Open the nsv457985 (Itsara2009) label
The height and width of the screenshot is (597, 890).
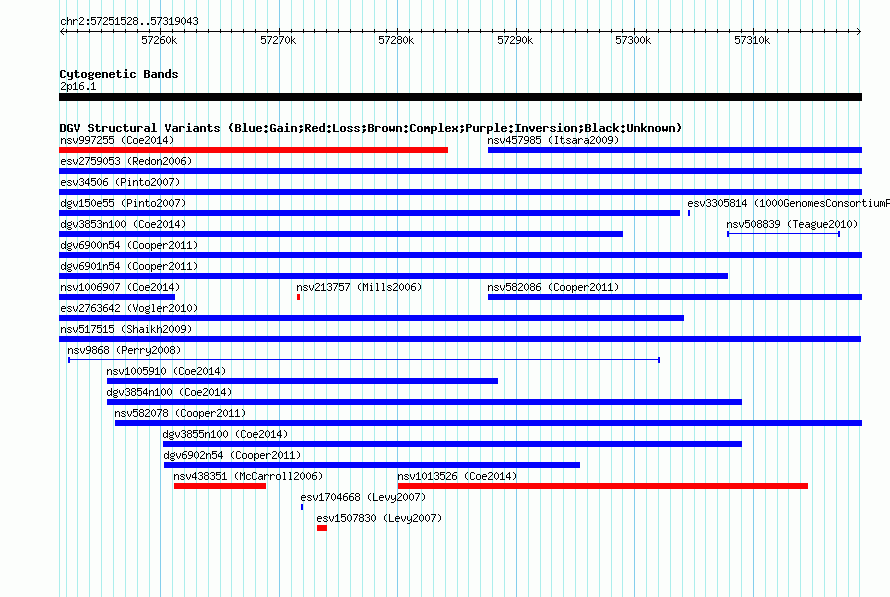tap(553, 140)
